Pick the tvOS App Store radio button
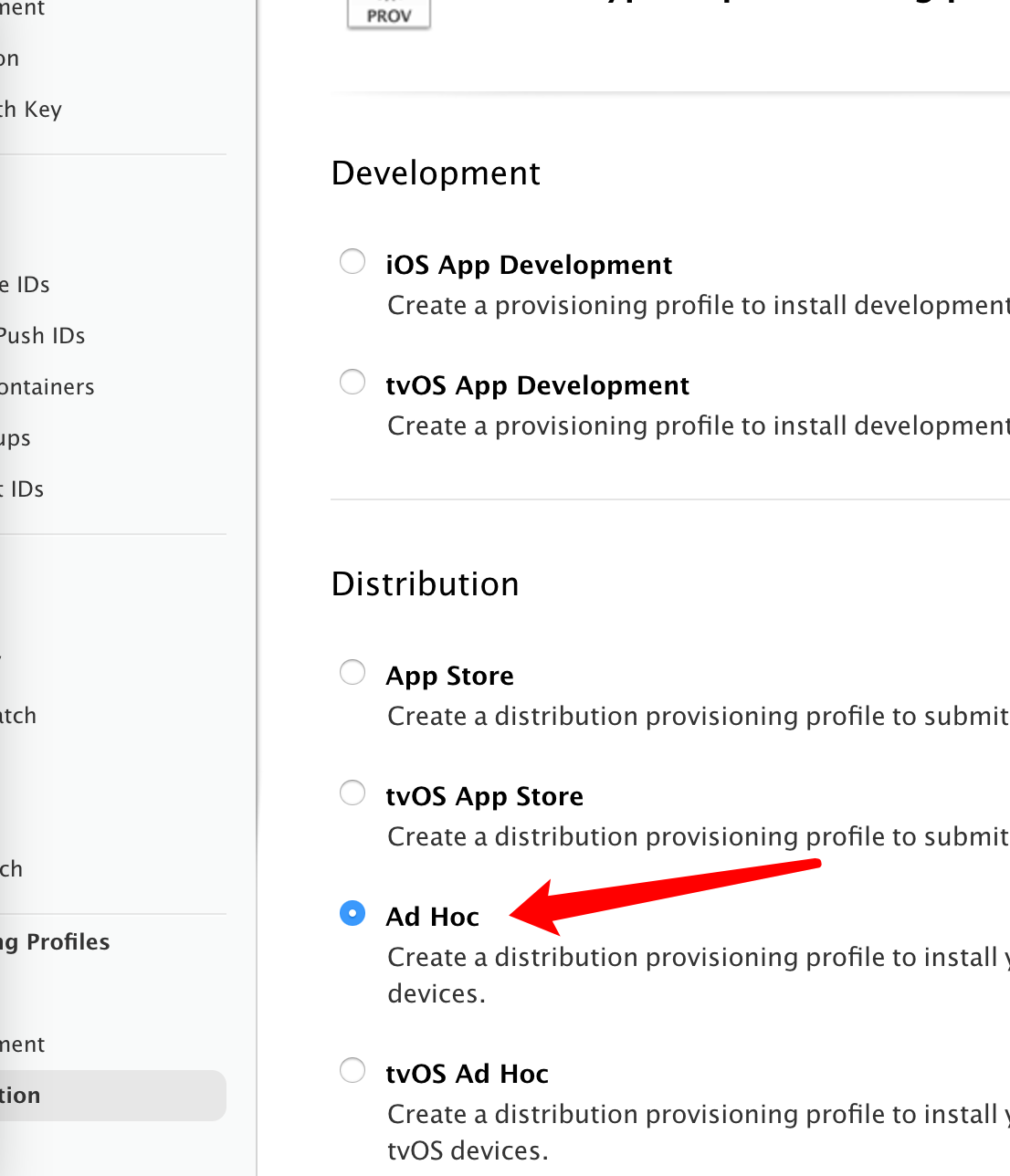Viewport: 1010px width, 1176px height. [x=352, y=793]
